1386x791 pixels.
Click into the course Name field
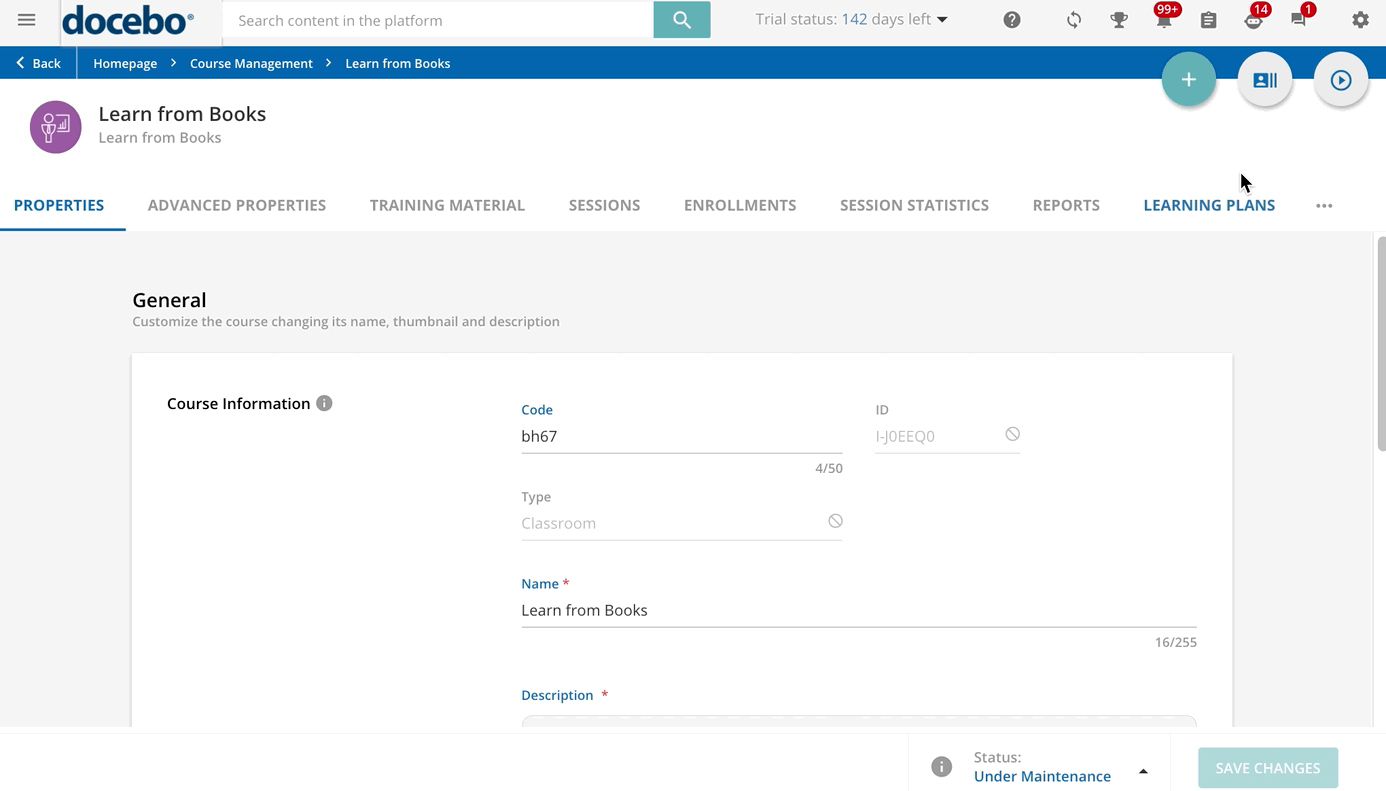tap(858, 610)
